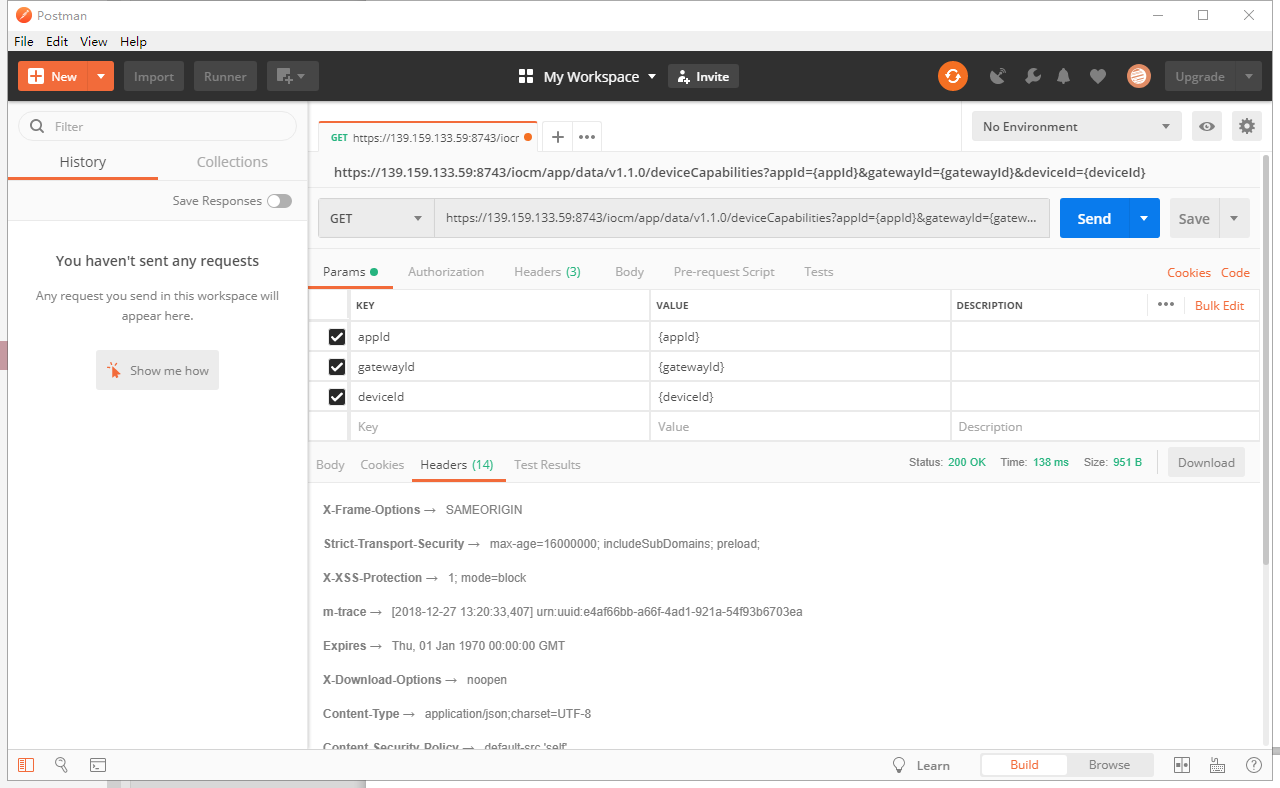Open the Edit menu
The width and height of the screenshot is (1280, 788).
[x=57, y=41]
